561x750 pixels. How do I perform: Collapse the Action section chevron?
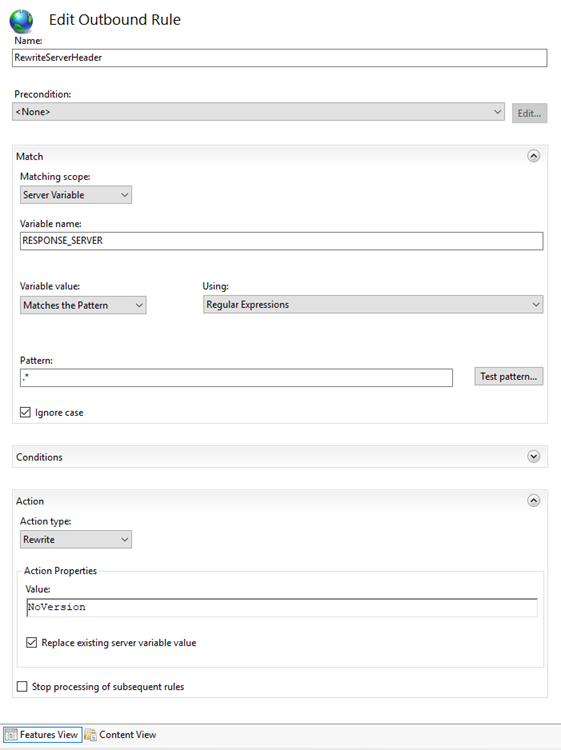[534, 500]
